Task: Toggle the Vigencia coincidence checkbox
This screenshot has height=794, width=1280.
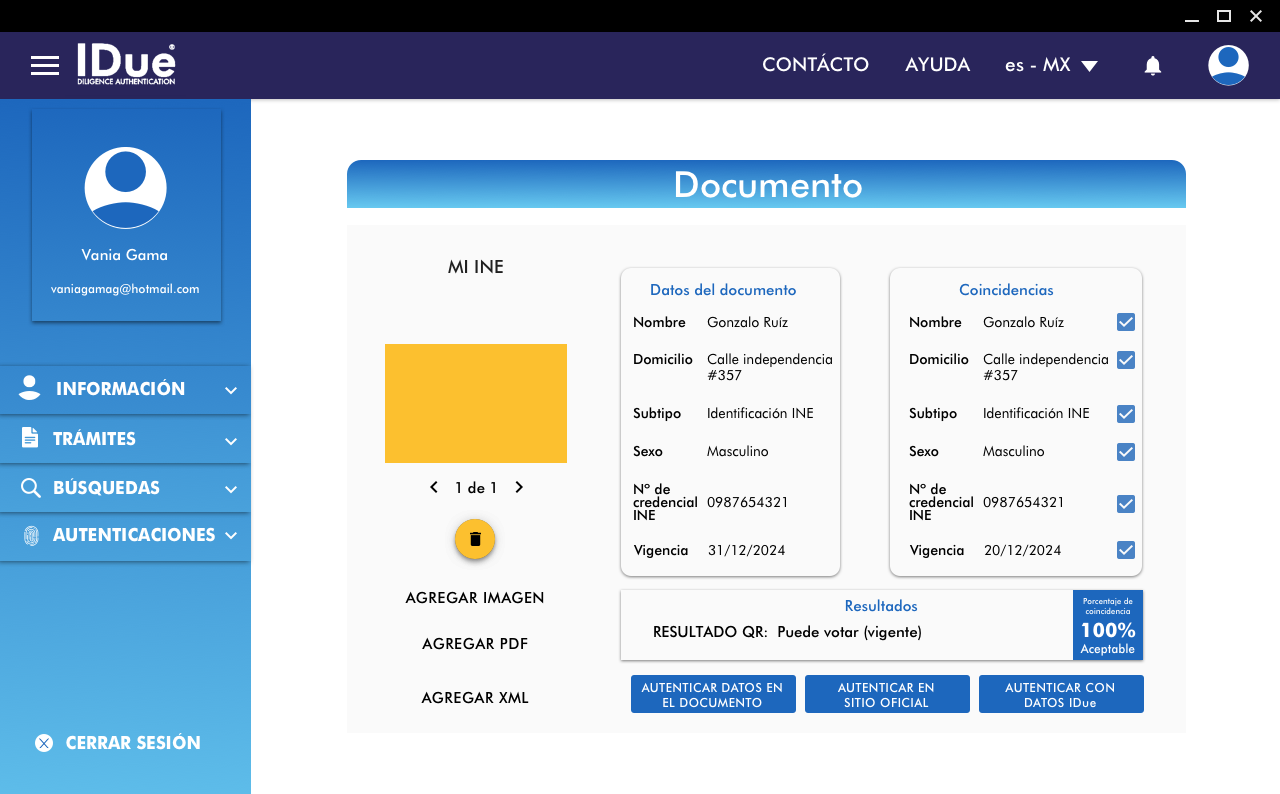Action: (1126, 550)
